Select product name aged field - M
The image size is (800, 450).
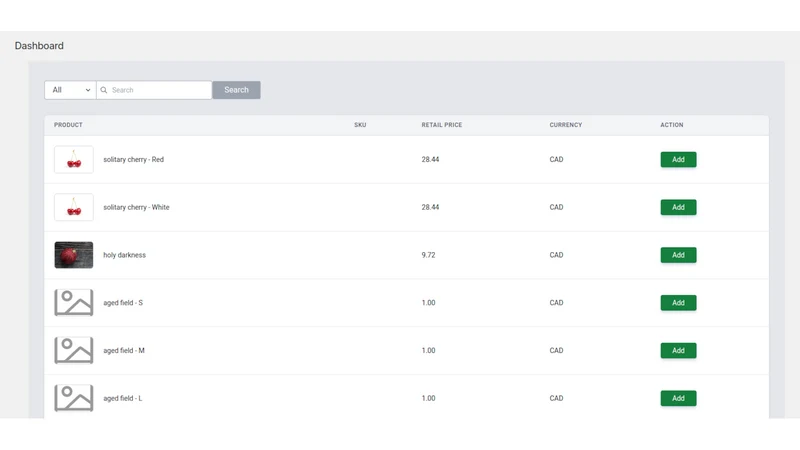pyautogui.click(x=124, y=351)
